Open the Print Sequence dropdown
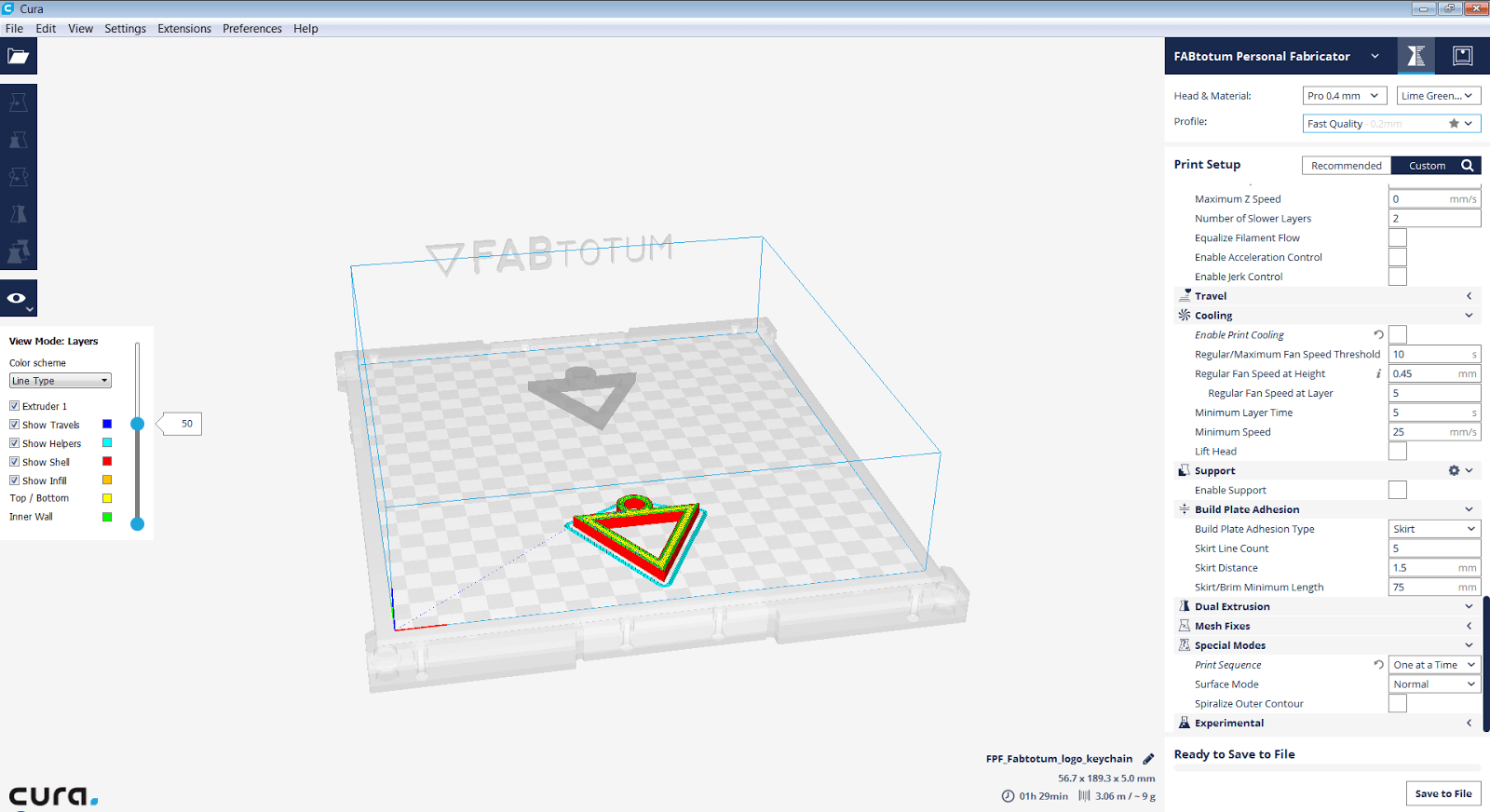Viewport: 1490px width, 812px height. [x=1434, y=665]
